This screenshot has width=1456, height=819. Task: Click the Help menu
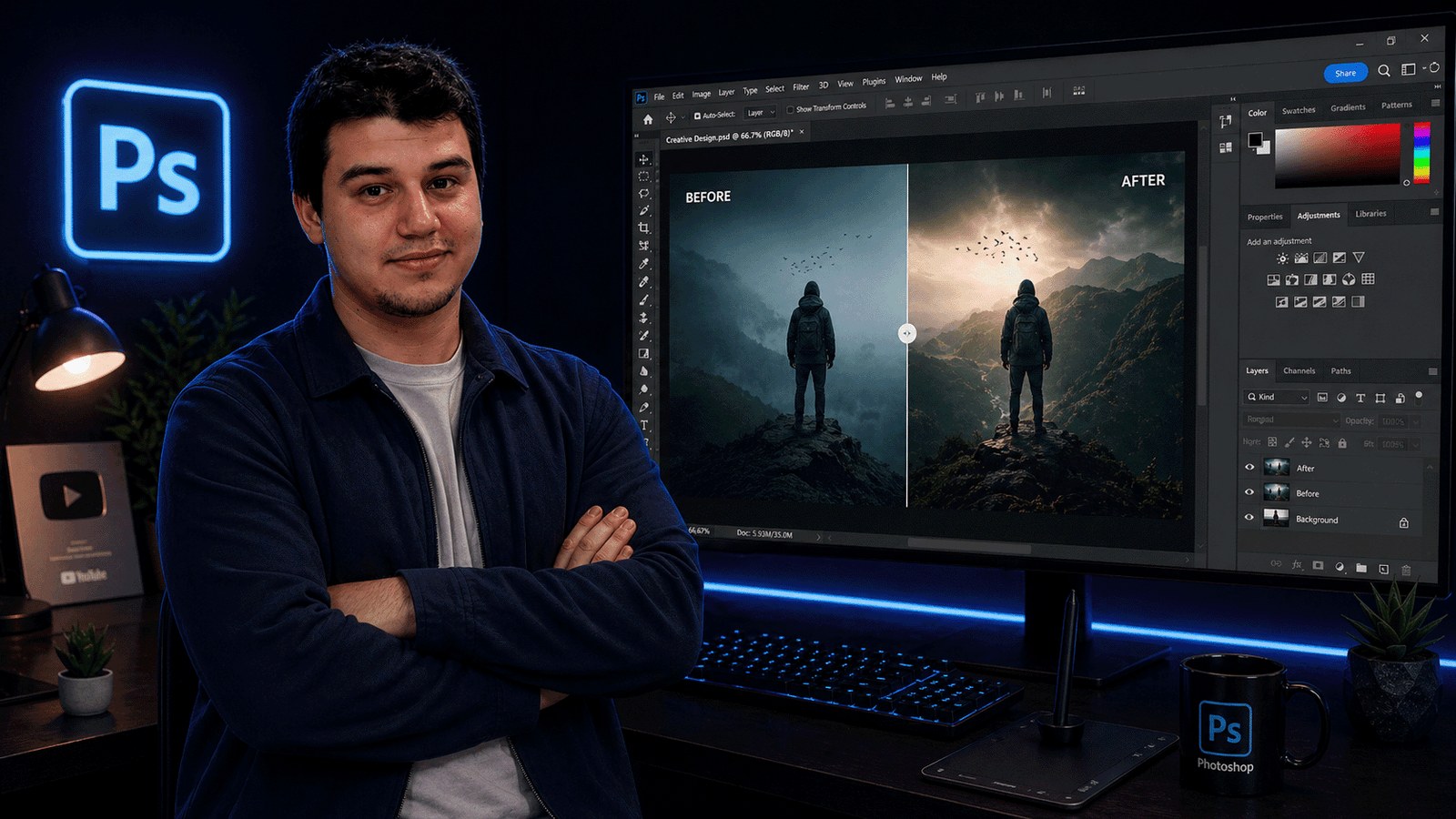939,77
